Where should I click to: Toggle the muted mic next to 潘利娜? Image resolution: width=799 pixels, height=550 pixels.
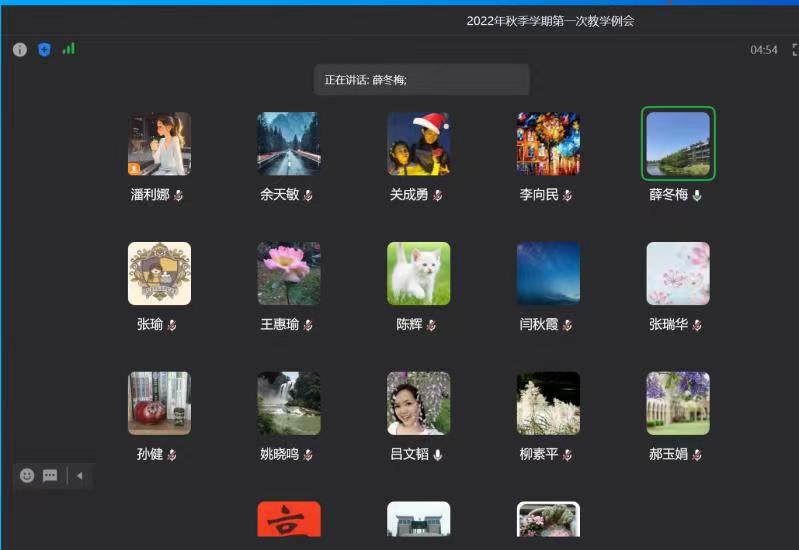coord(178,195)
